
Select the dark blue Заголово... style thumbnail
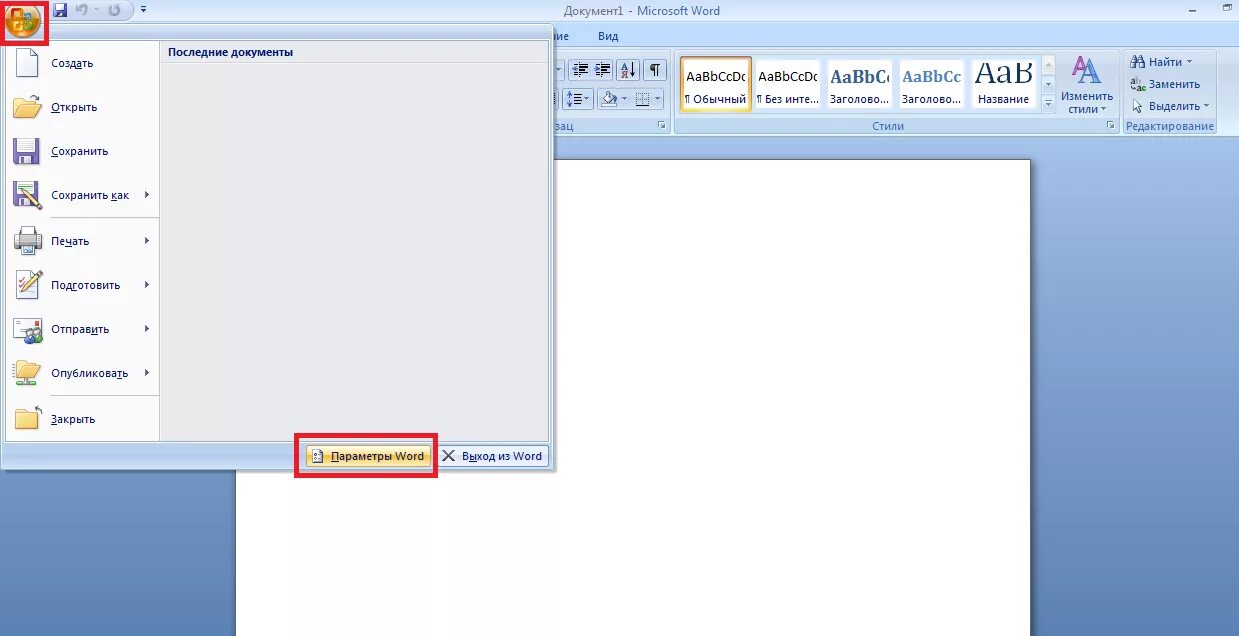pyautogui.click(x=860, y=84)
